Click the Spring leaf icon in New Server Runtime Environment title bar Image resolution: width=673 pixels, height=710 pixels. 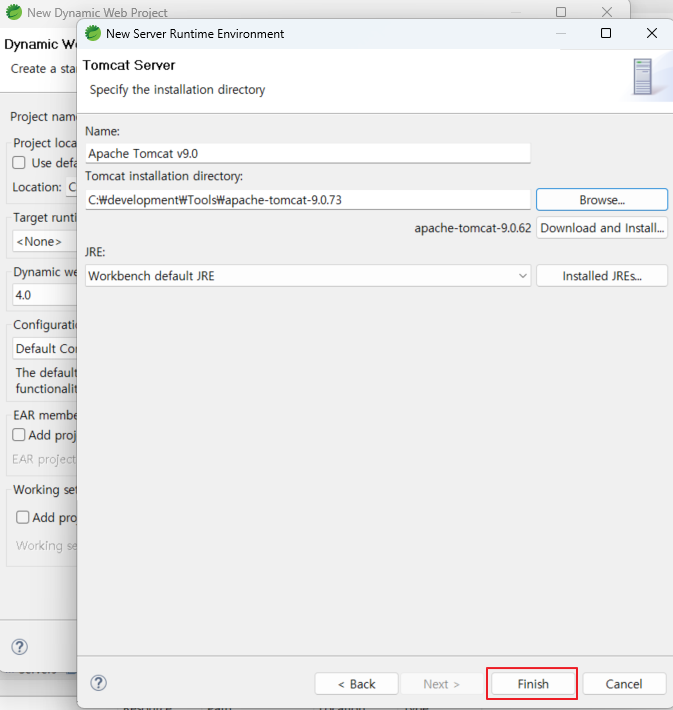[x=93, y=33]
